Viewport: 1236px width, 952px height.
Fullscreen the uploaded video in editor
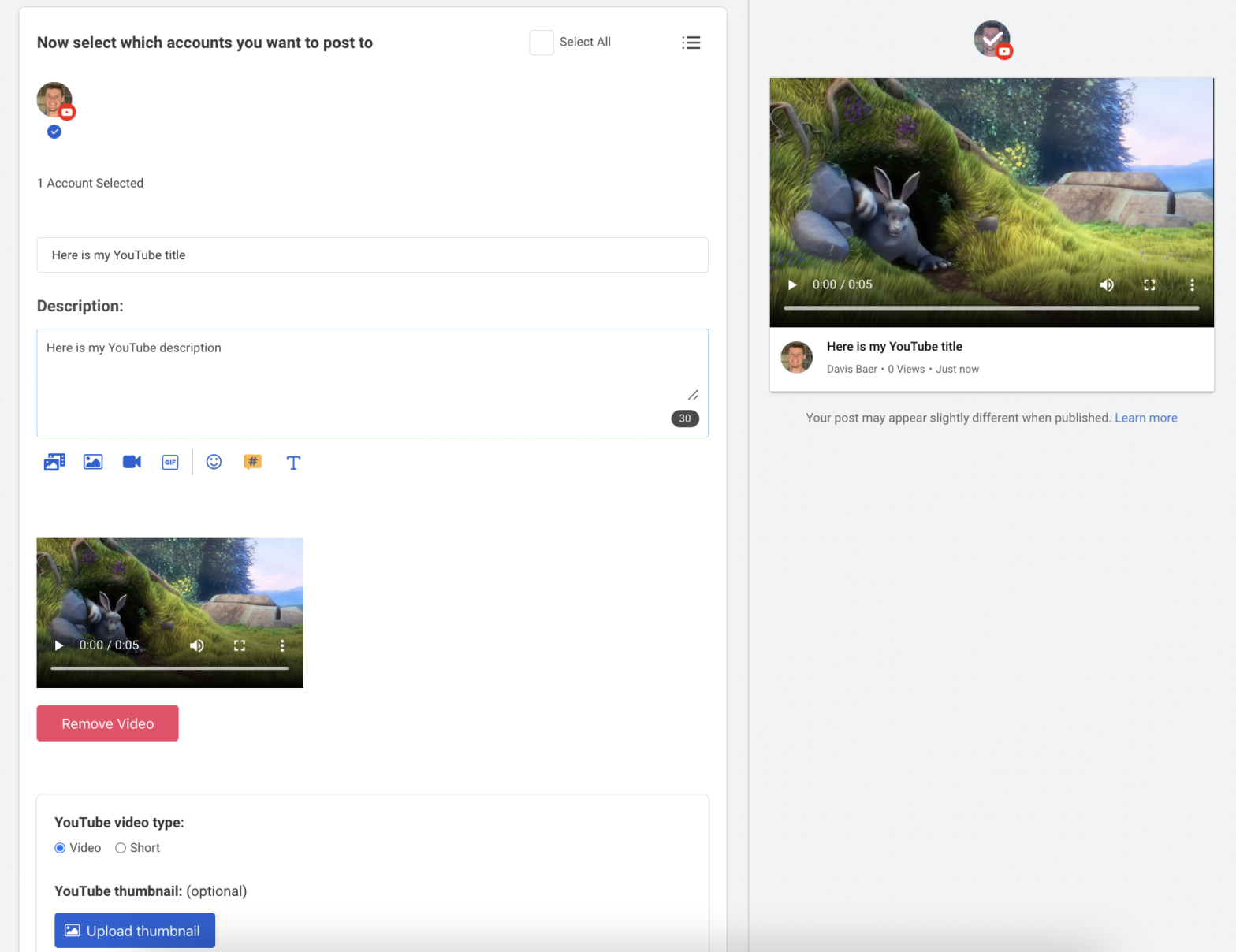(240, 645)
